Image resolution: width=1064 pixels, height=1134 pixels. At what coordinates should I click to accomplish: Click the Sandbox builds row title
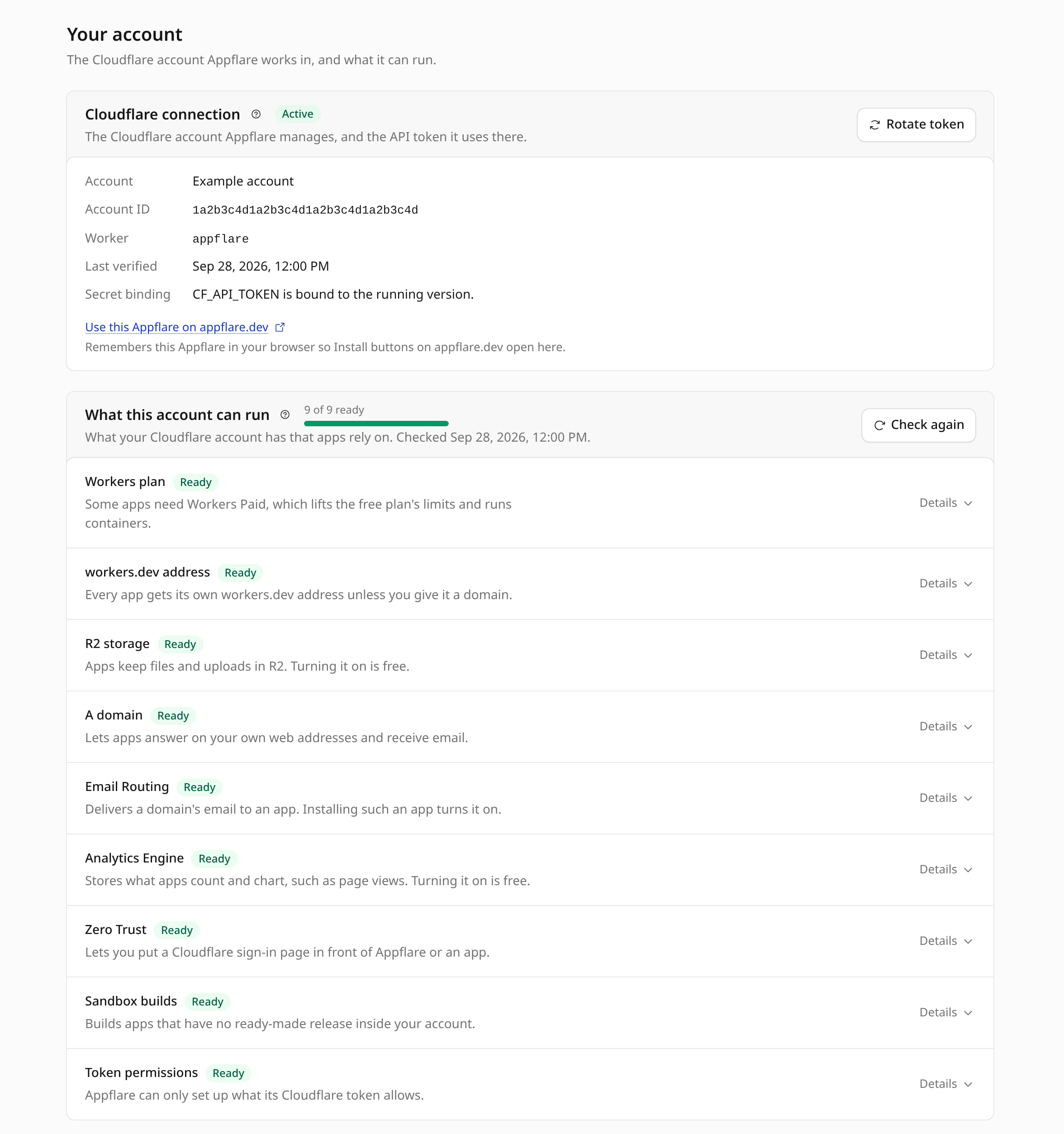[x=131, y=1001]
